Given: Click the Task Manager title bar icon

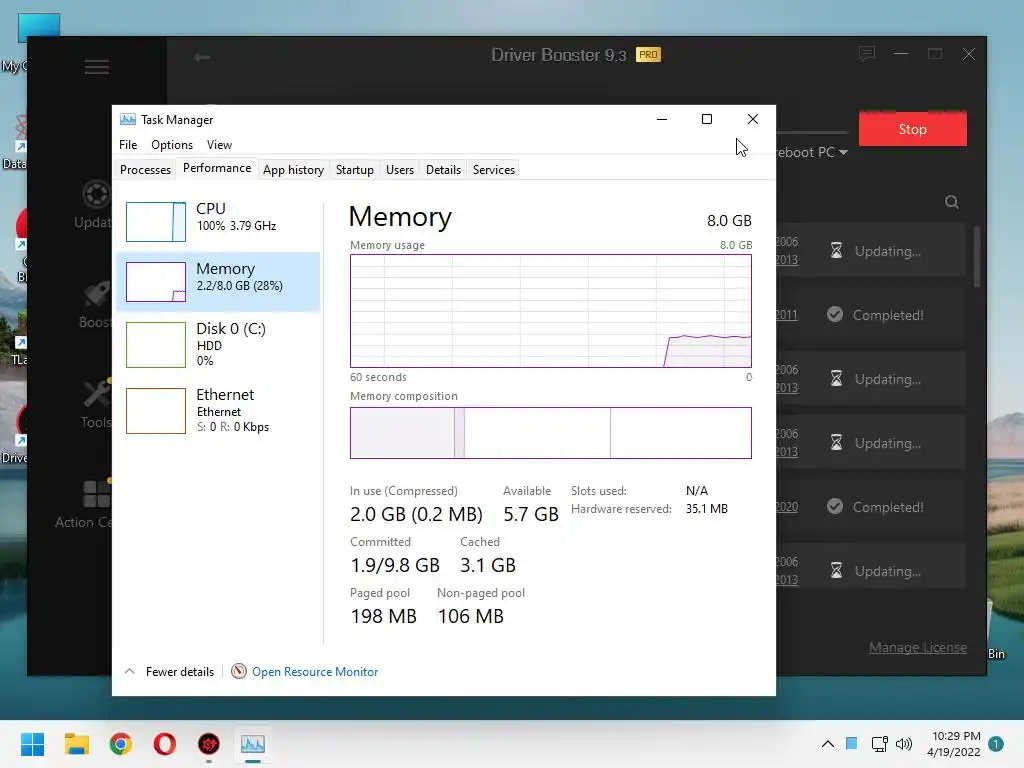Looking at the screenshot, I should pos(128,120).
